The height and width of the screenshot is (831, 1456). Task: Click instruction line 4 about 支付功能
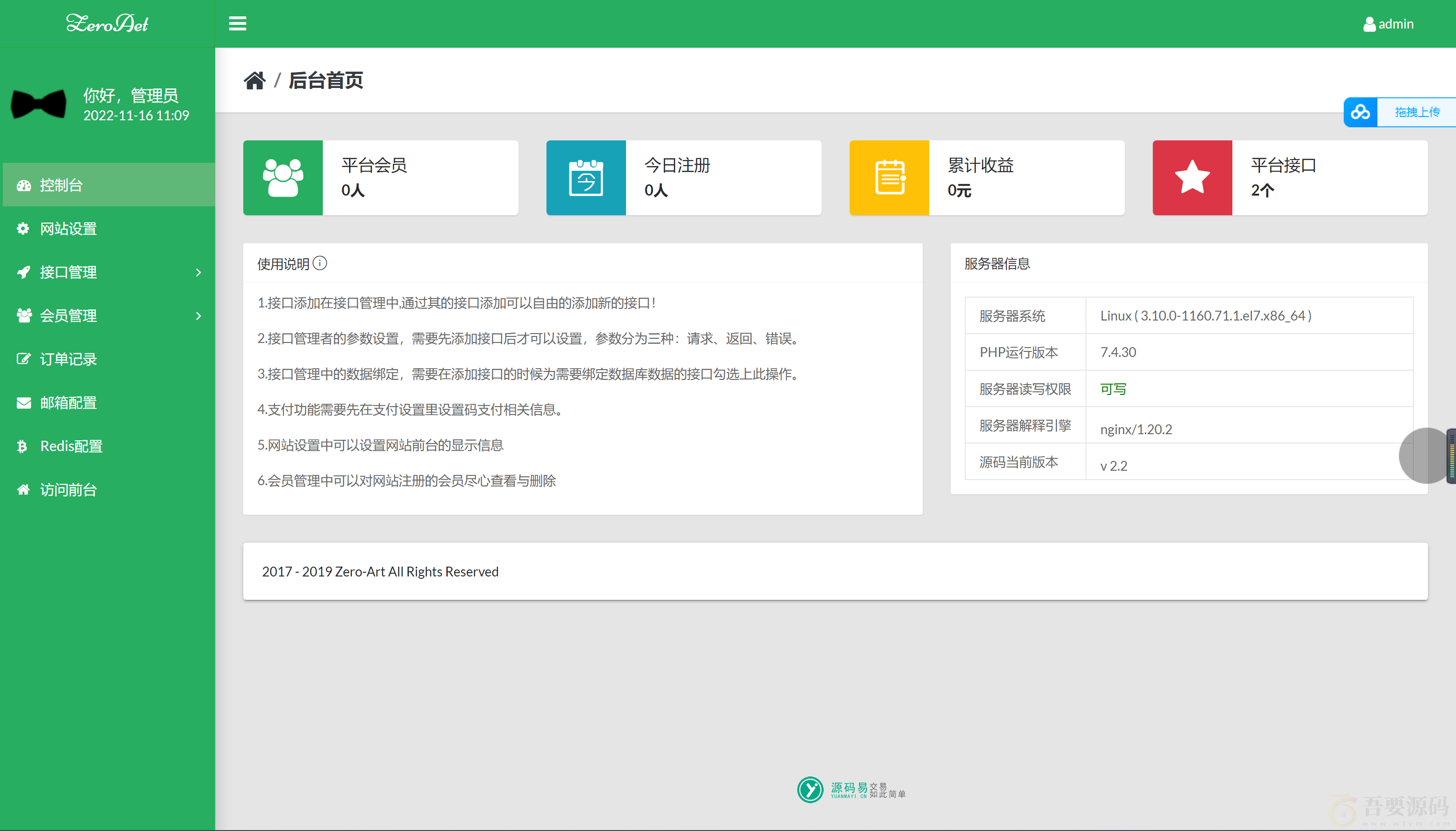410,410
